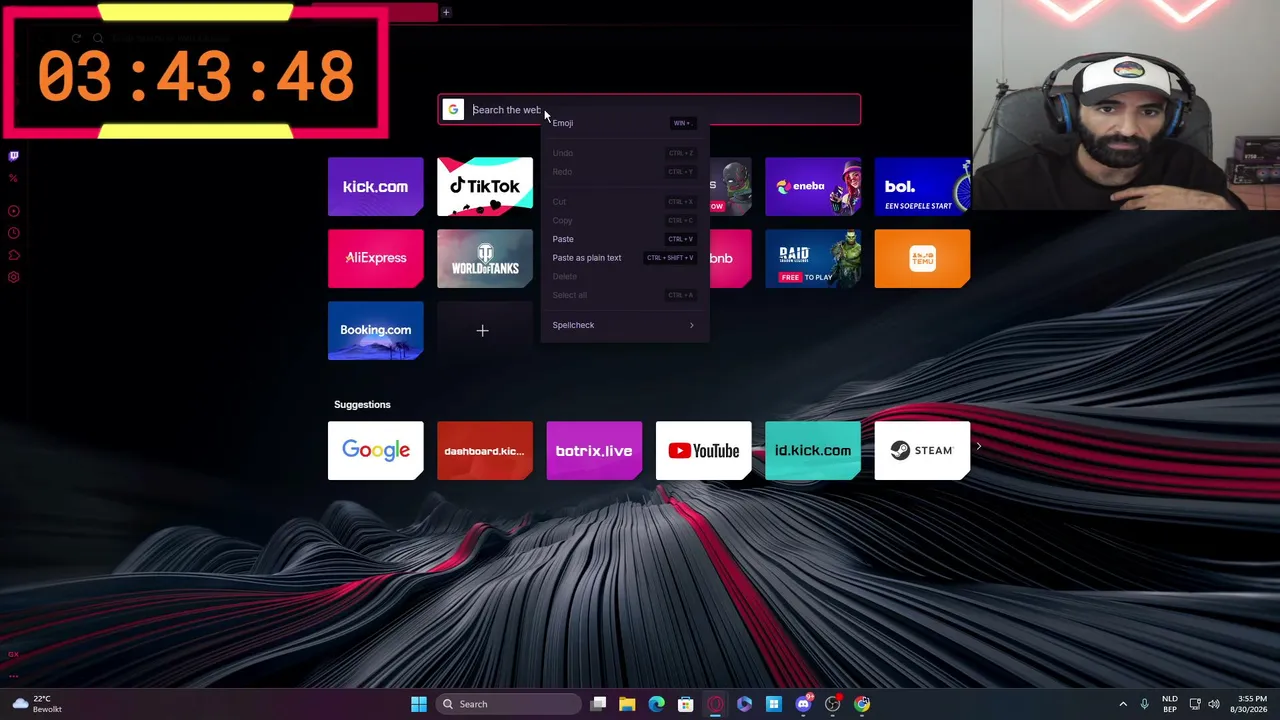Open the Google suggestion tile
The height and width of the screenshot is (720, 1280).
pyautogui.click(x=375, y=451)
